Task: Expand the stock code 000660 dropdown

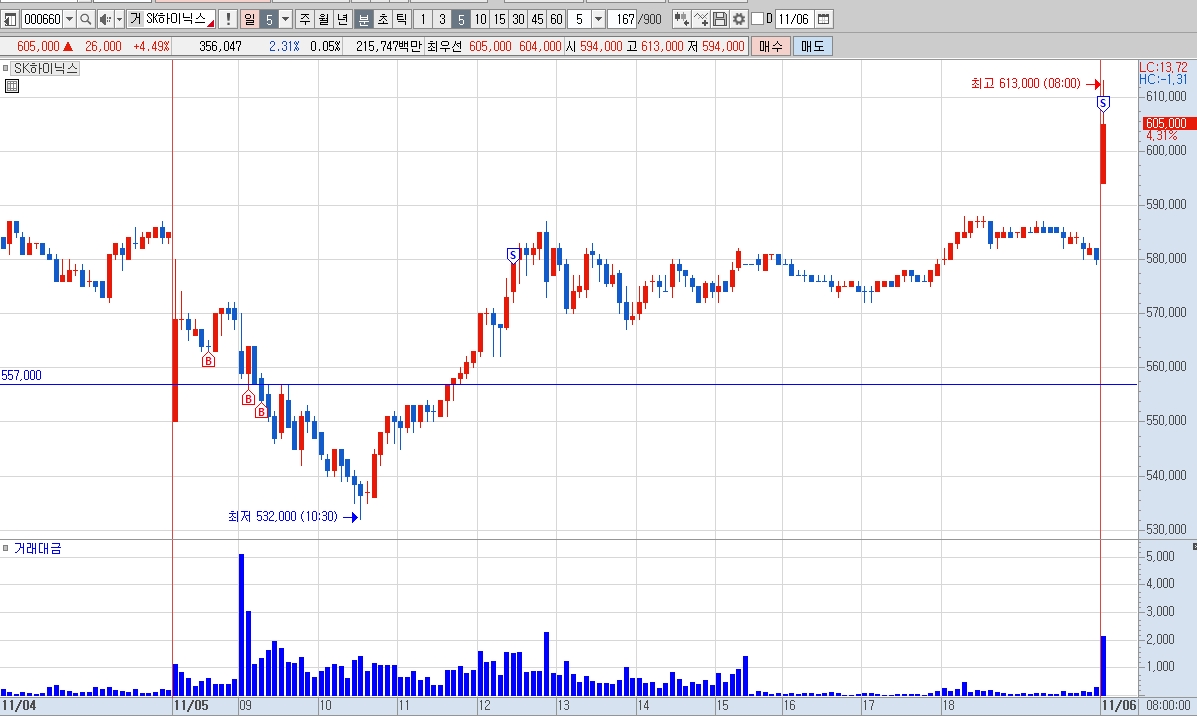Action: 69,19
